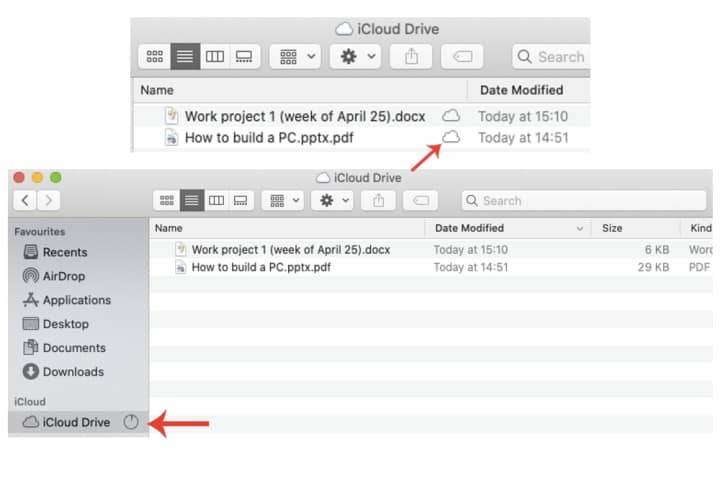The height and width of the screenshot is (480, 720).
Task: Click Today at 15:10 date in upper window
Action: coord(523,116)
